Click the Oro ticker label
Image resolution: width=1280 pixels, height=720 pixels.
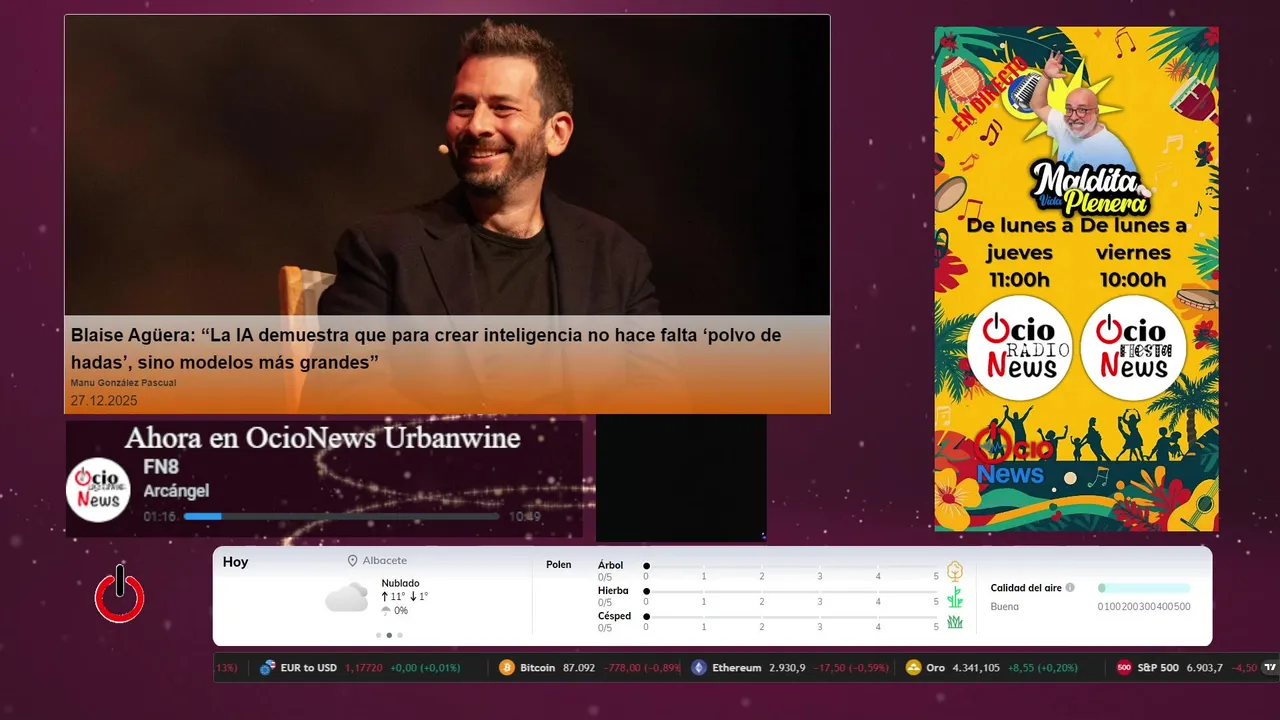tap(936, 667)
